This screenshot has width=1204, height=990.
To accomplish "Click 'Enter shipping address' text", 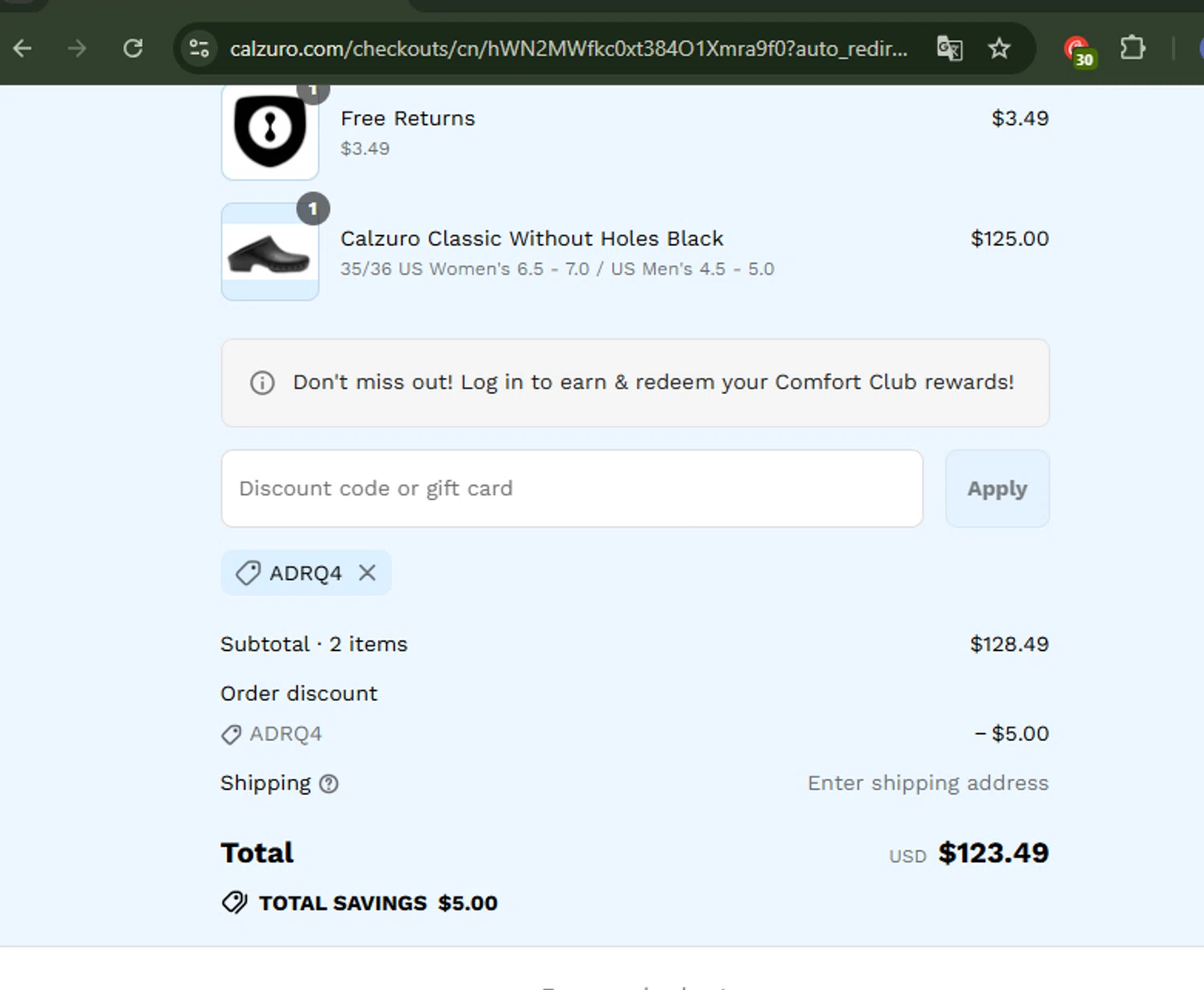I will point(928,783).
